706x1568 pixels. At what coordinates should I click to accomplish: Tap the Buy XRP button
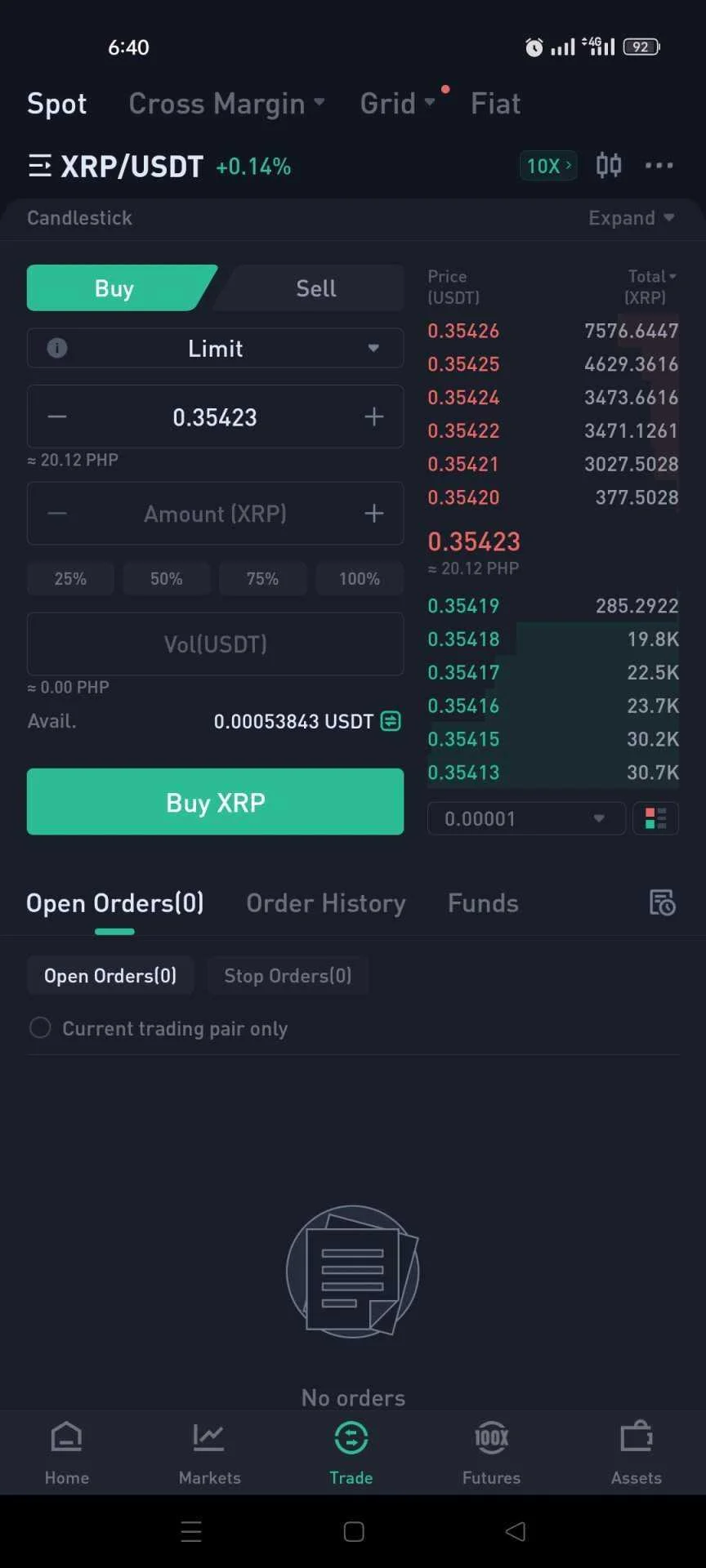tap(216, 802)
